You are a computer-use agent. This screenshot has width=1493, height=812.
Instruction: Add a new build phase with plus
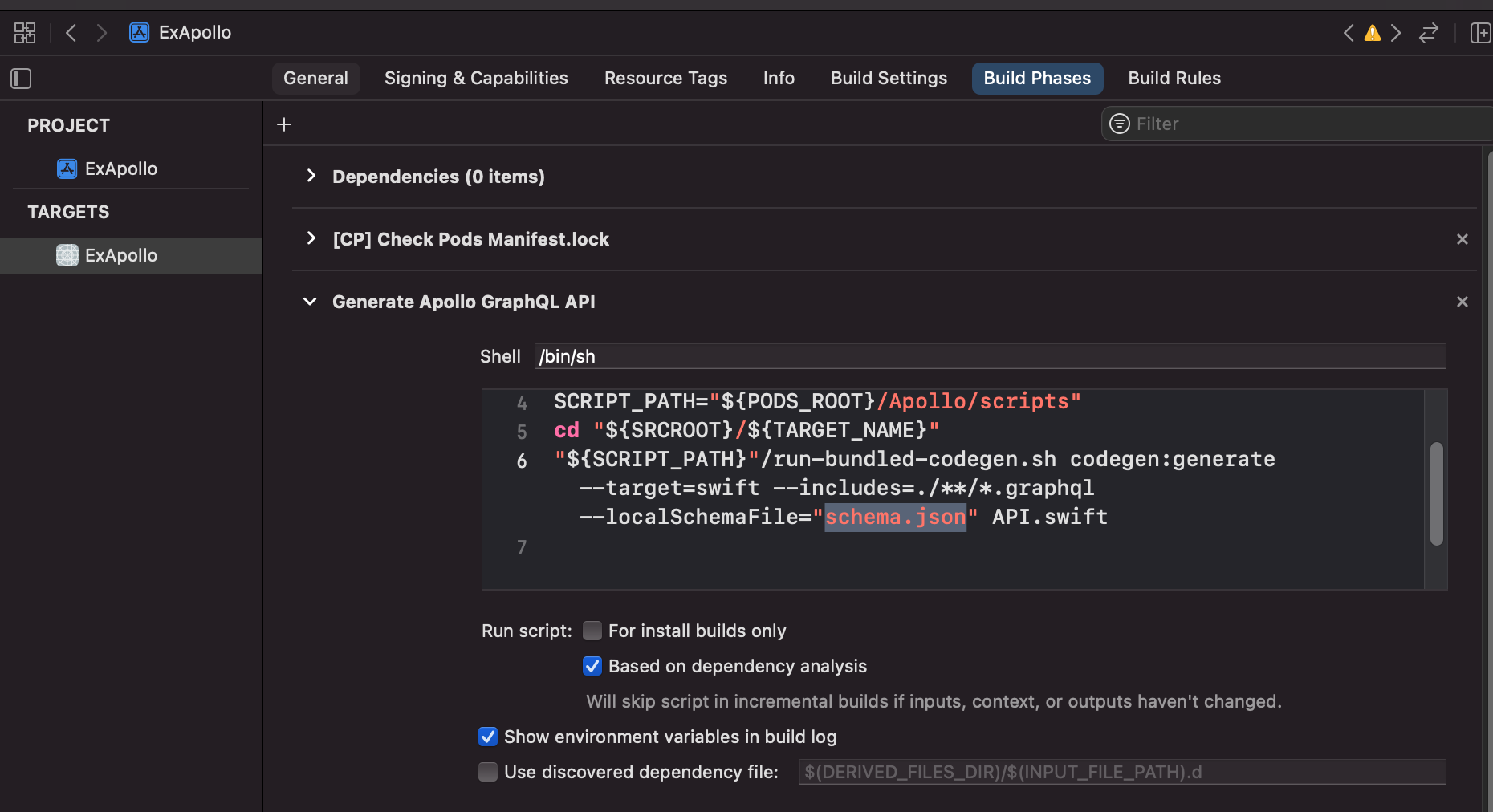284,124
